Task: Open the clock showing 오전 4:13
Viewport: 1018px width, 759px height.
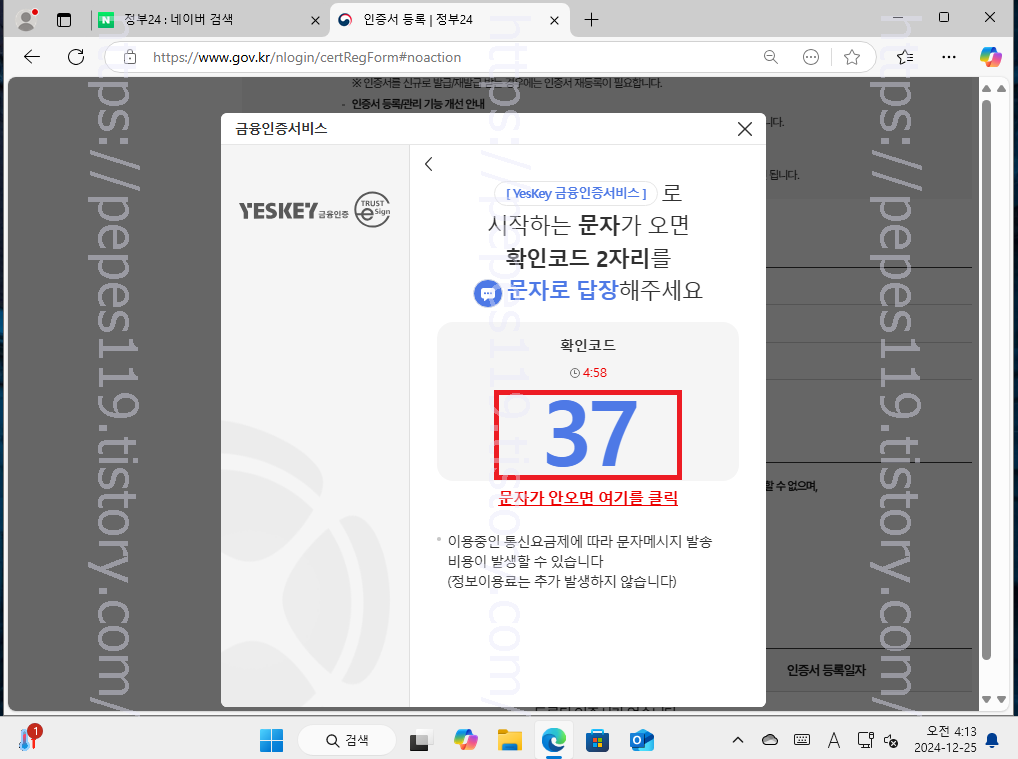Action: click(945, 740)
